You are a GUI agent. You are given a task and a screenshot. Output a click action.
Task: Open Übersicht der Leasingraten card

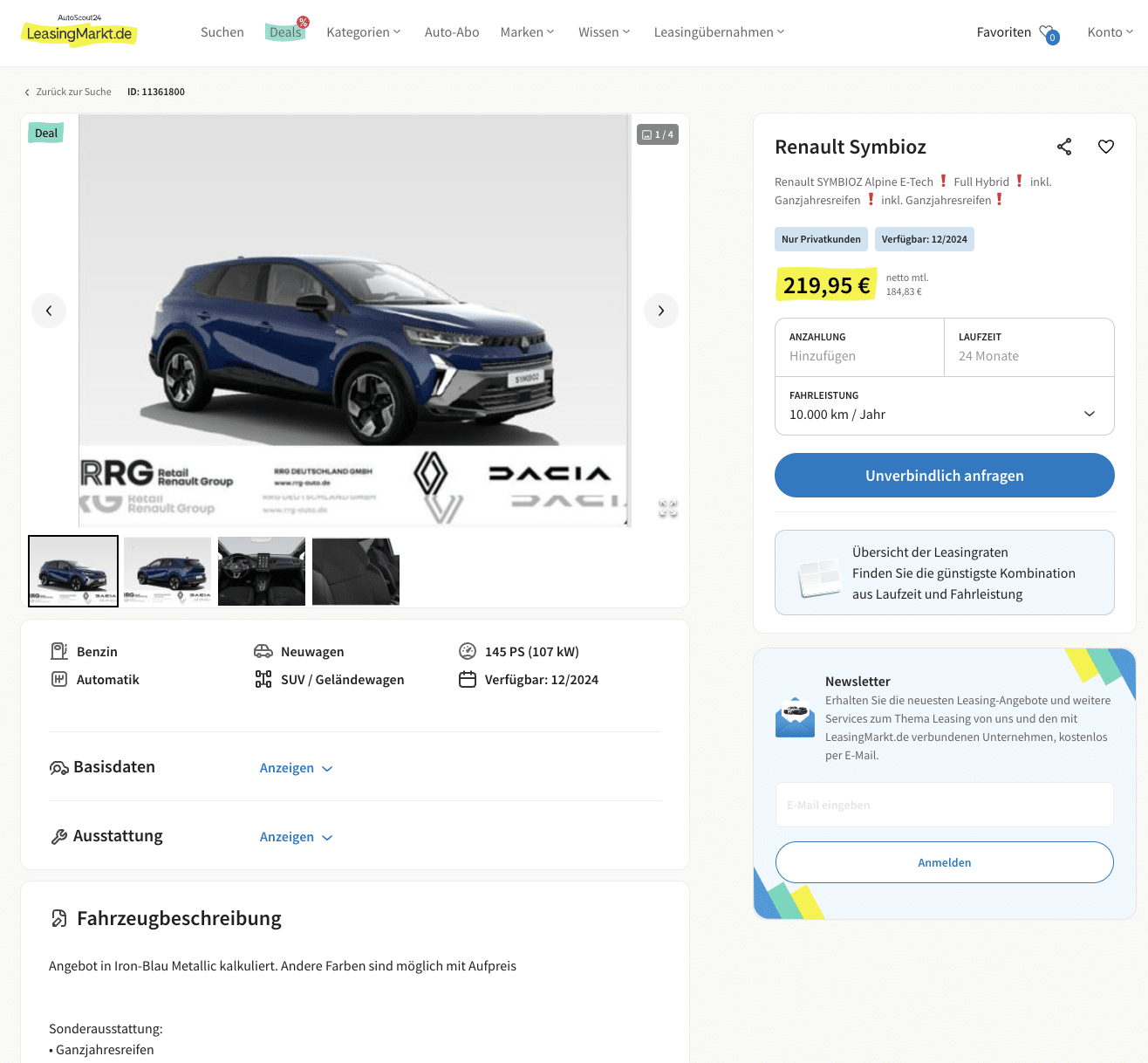click(945, 573)
